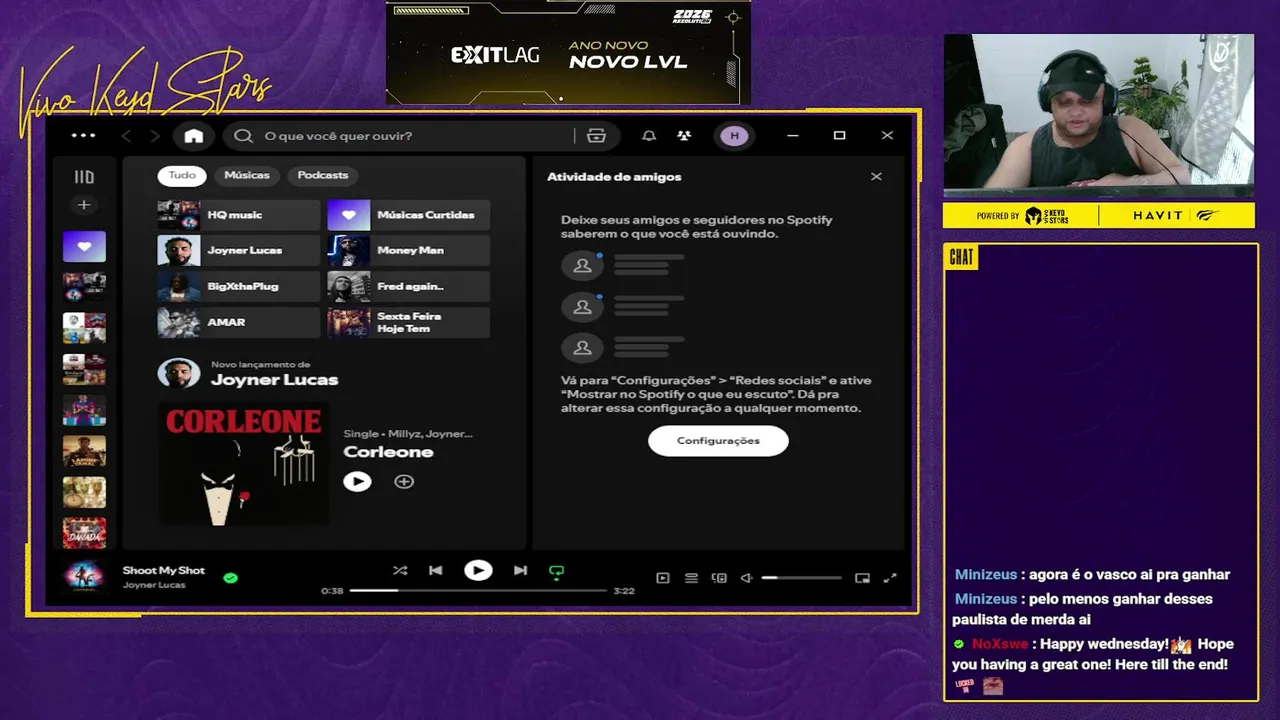Click the plus to create a playlist
The image size is (1280, 720).
coord(84,205)
